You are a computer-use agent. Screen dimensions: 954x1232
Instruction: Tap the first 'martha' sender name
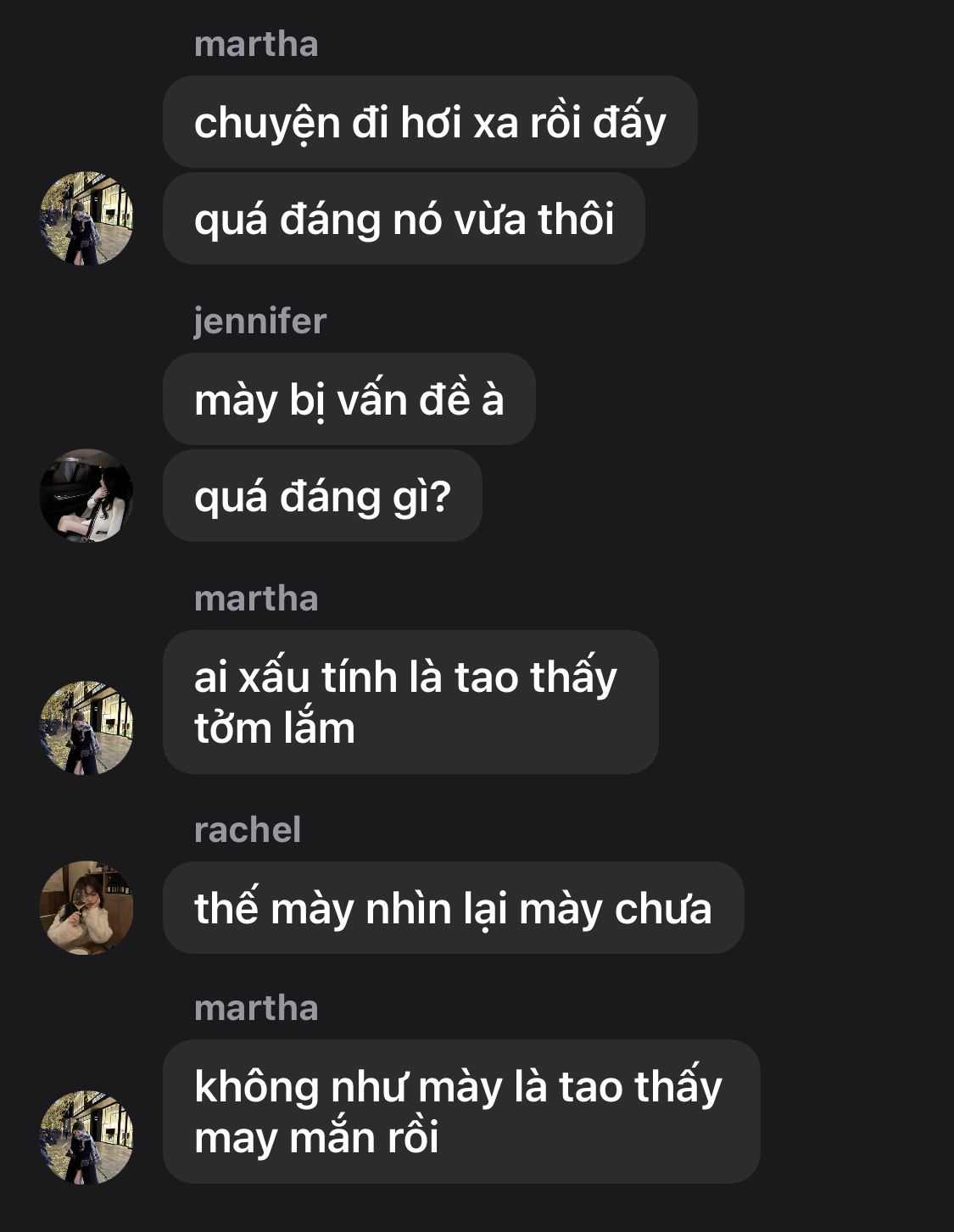256,44
